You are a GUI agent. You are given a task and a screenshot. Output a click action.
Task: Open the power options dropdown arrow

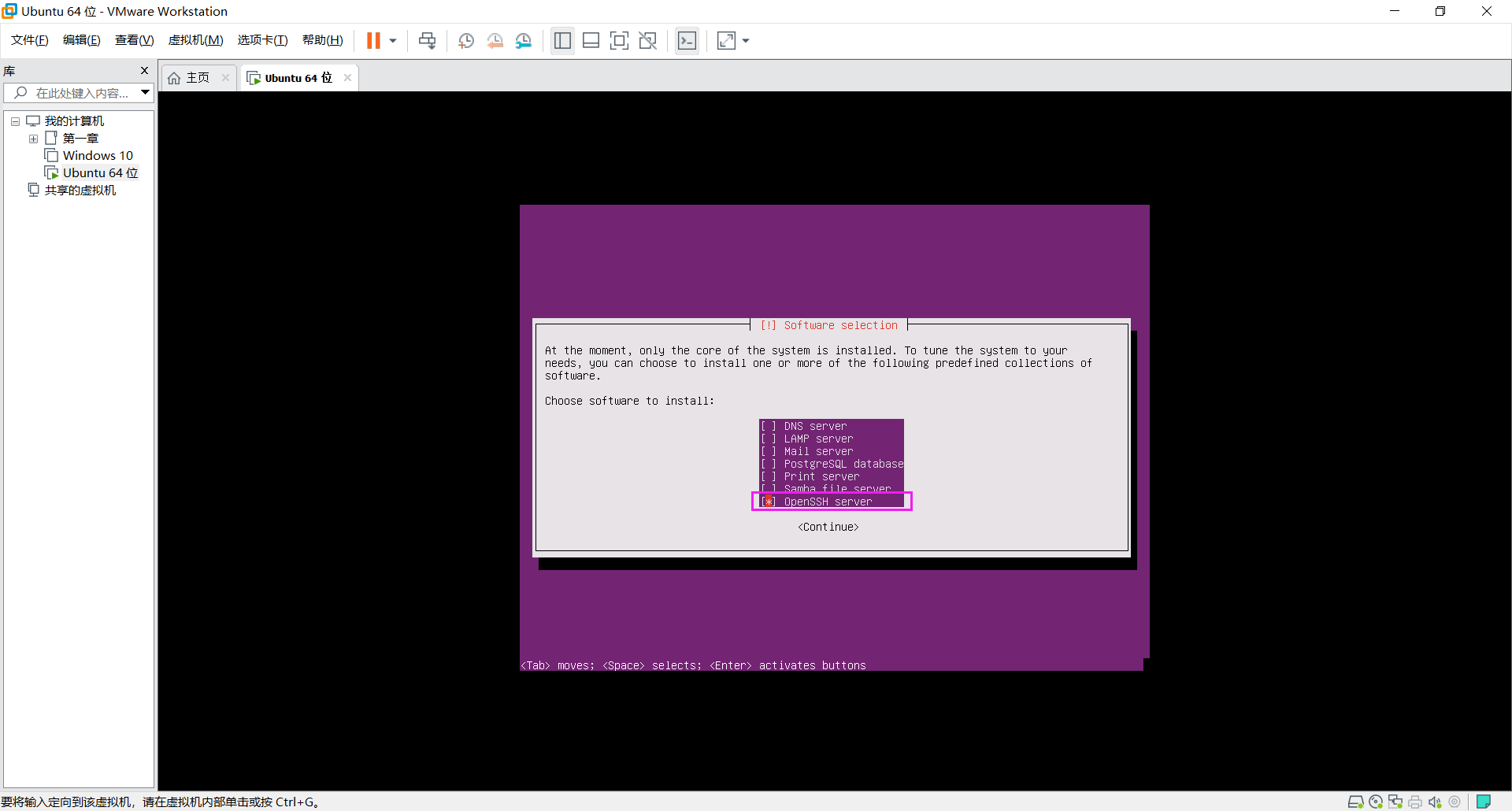(393, 41)
